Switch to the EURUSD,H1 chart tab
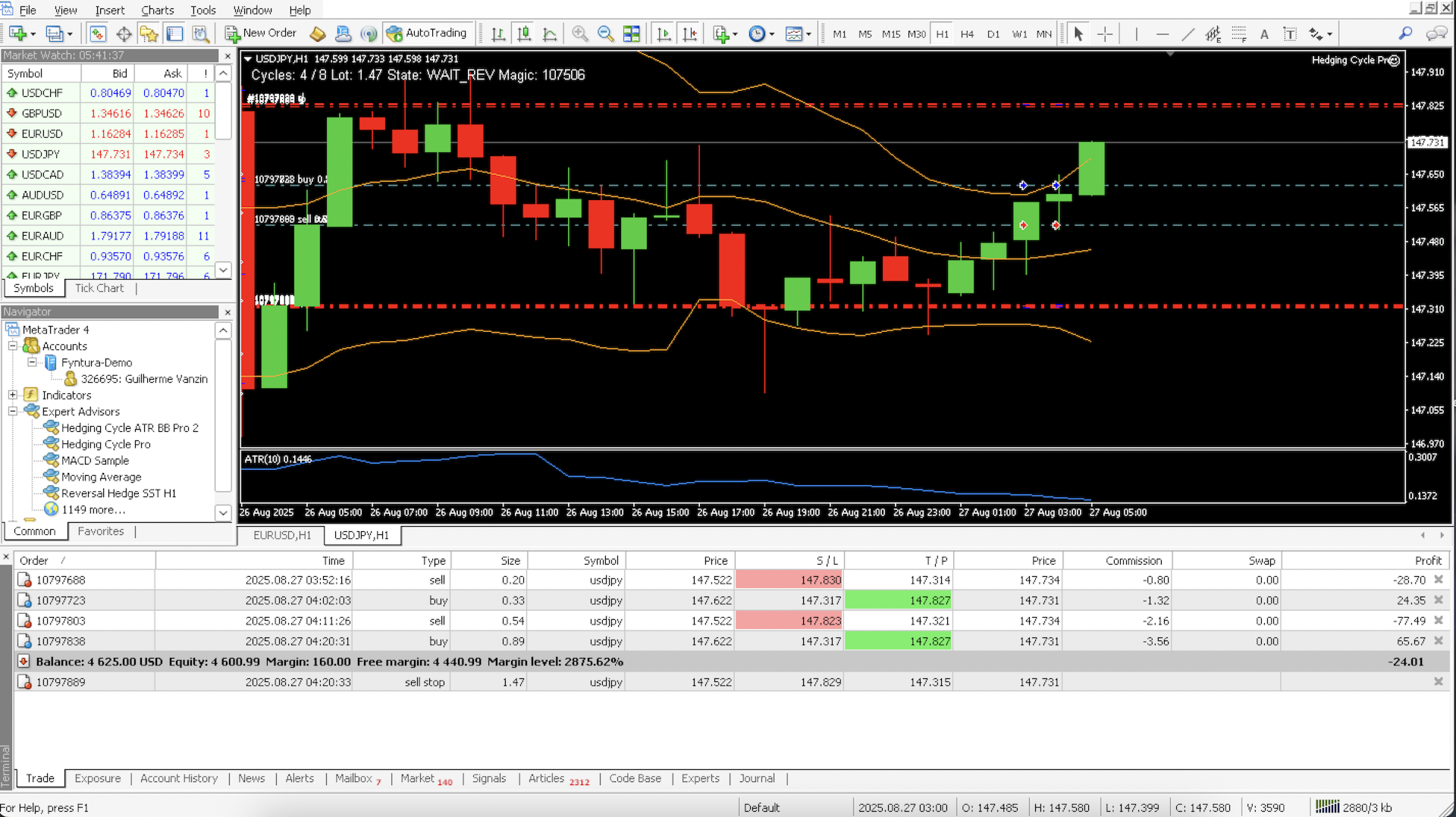1456x817 pixels. pyautogui.click(x=282, y=535)
